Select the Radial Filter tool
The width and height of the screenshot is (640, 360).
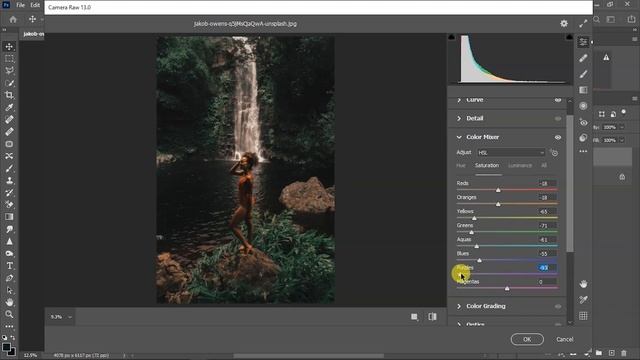click(x=583, y=106)
